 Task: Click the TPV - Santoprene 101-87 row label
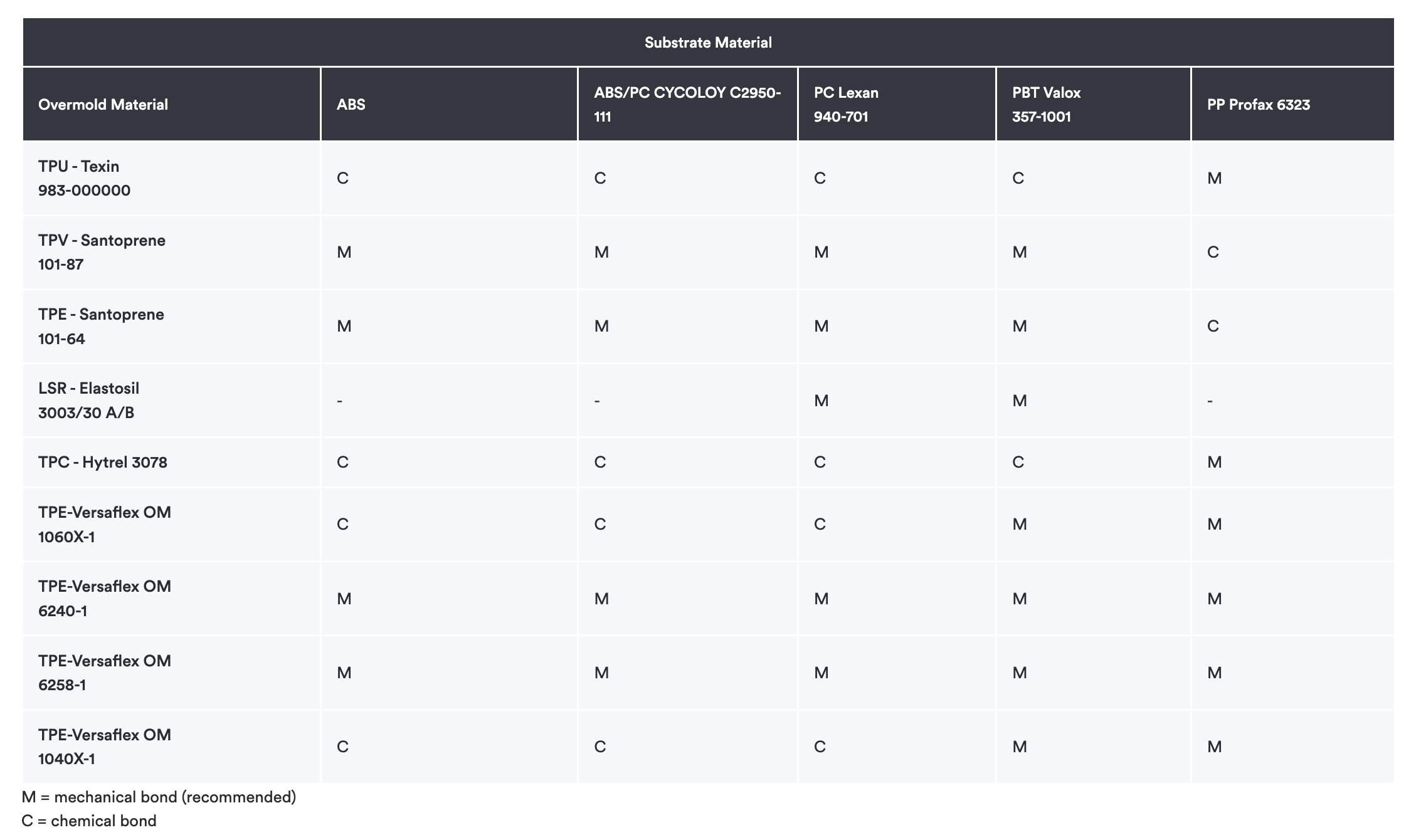[x=102, y=252]
